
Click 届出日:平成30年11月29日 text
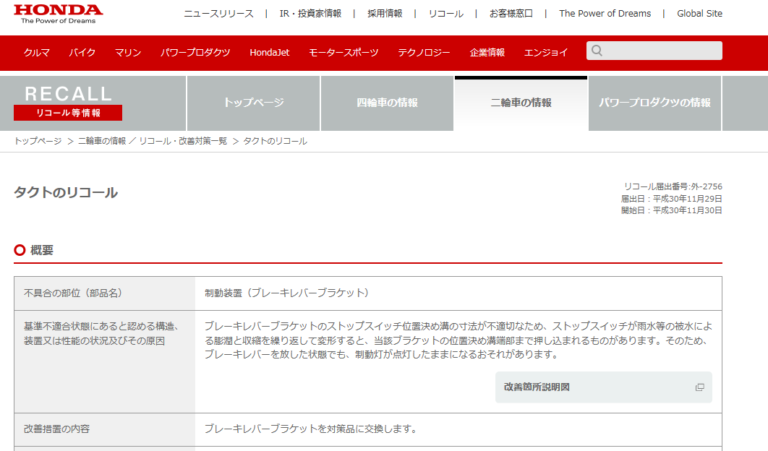pos(672,199)
